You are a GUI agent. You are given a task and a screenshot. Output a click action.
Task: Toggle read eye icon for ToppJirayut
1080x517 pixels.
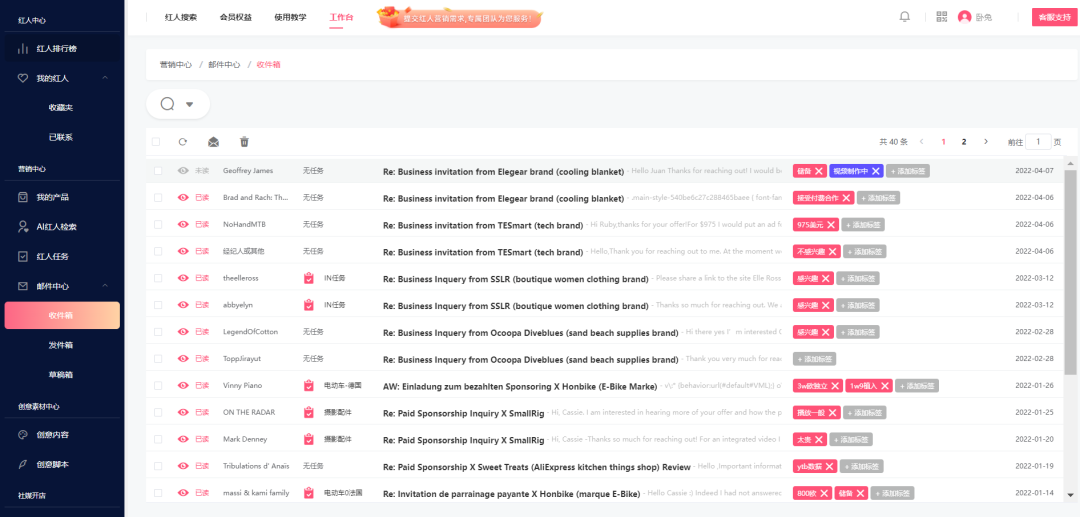(183, 359)
